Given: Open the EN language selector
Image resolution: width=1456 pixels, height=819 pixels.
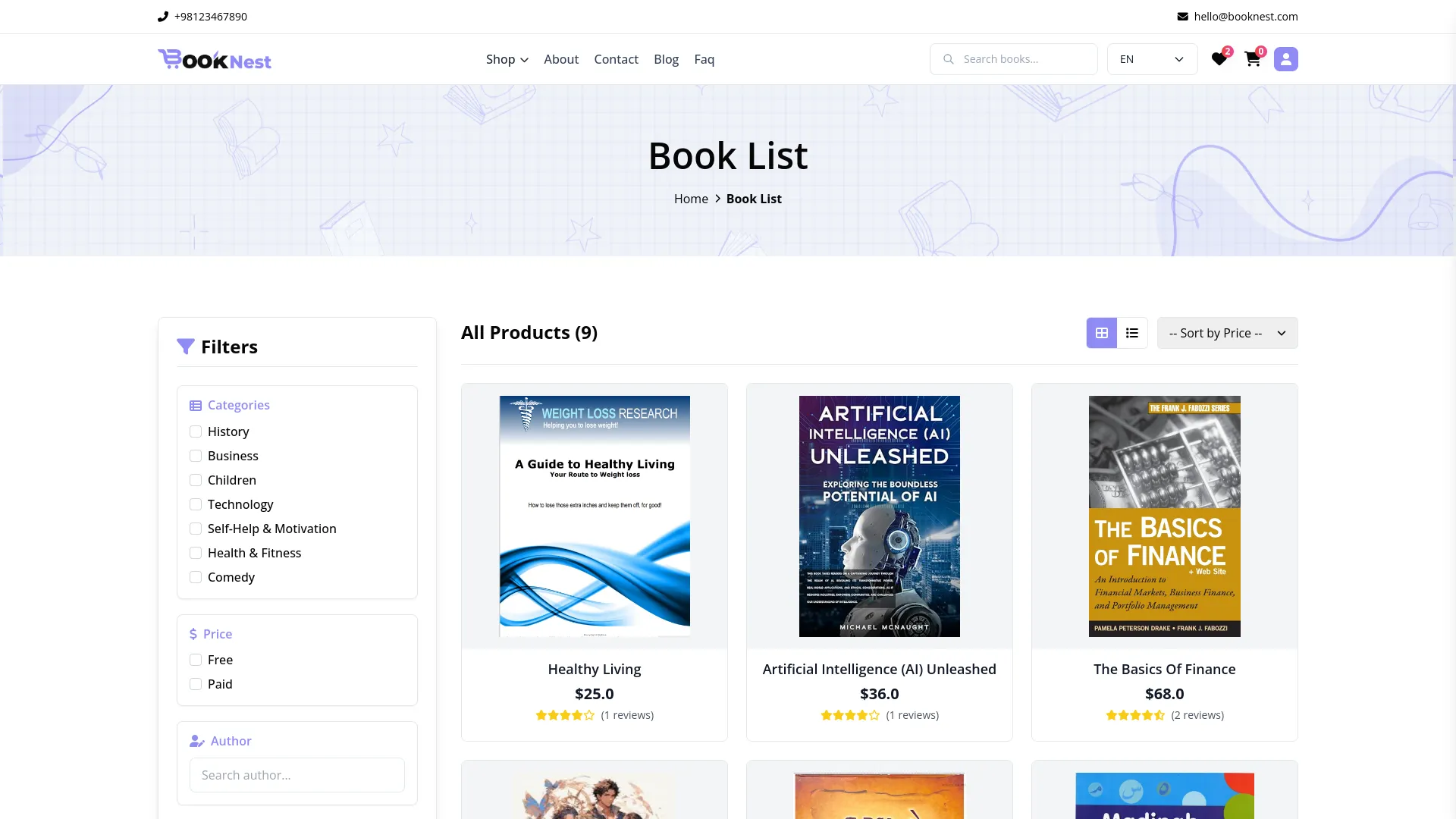Looking at the screenshot, I should coord(1151,58).
